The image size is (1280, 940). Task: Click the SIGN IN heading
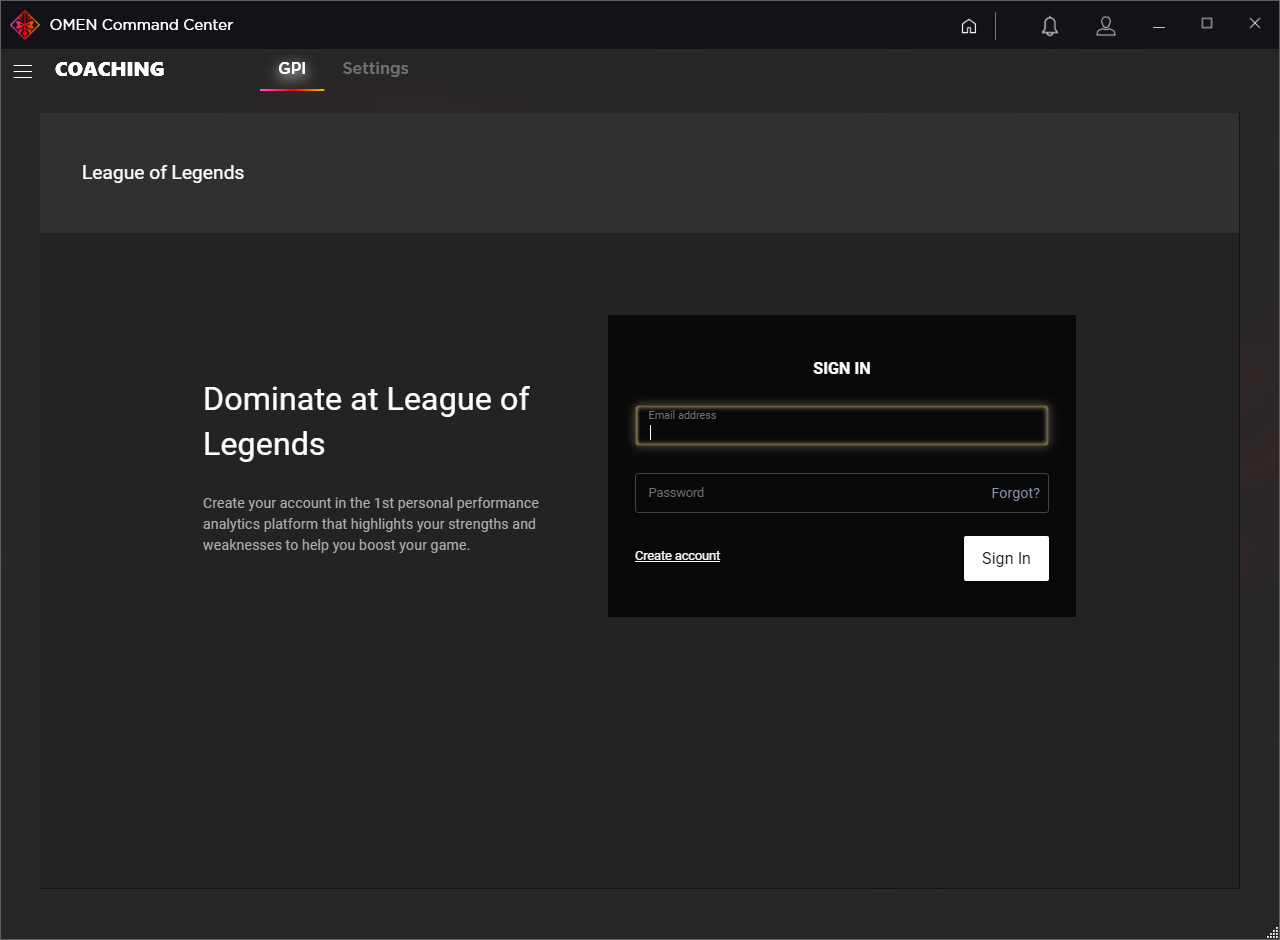(x=842, y=369)
